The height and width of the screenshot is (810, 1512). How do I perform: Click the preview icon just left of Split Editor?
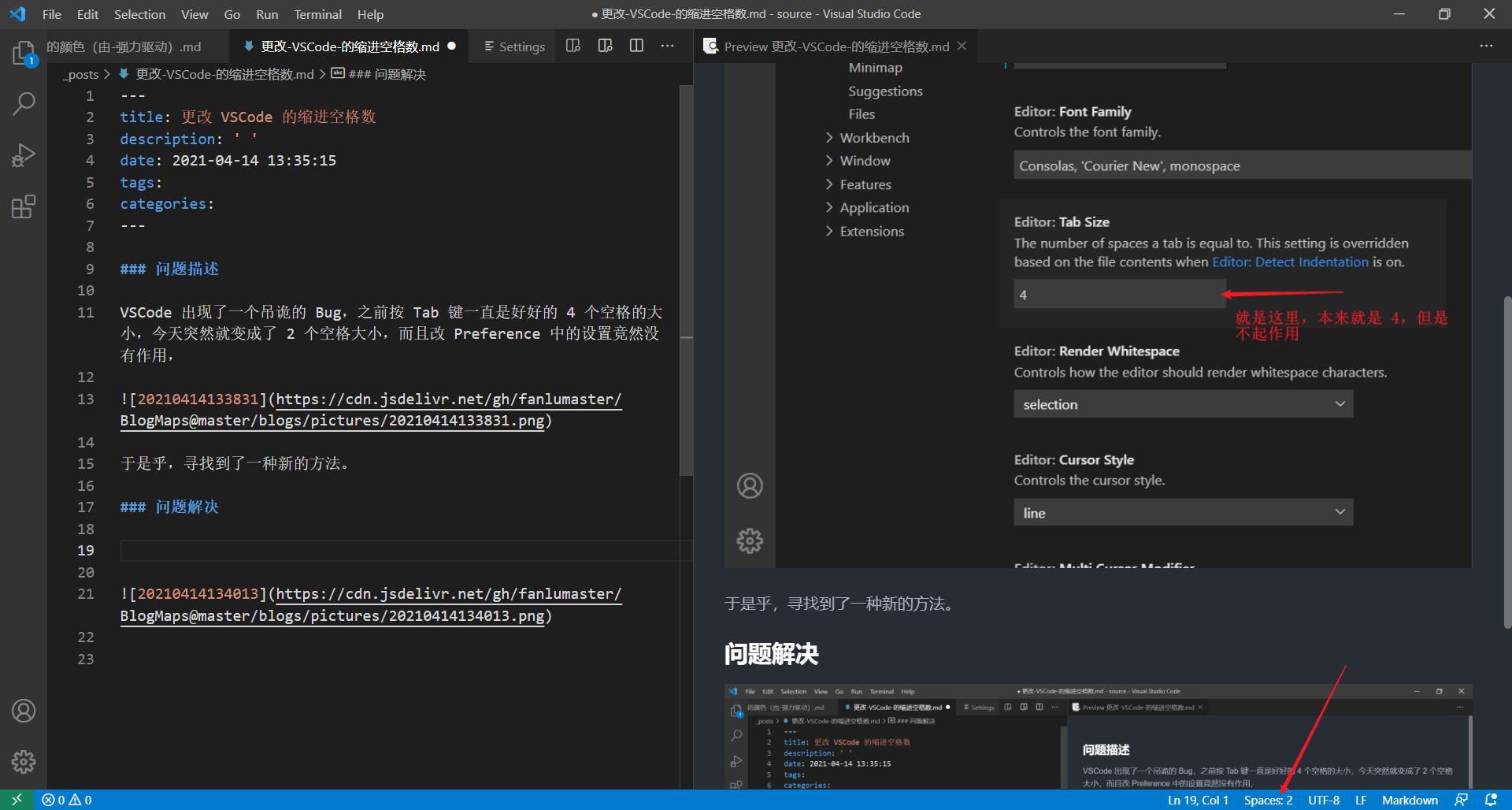point(605,46)
